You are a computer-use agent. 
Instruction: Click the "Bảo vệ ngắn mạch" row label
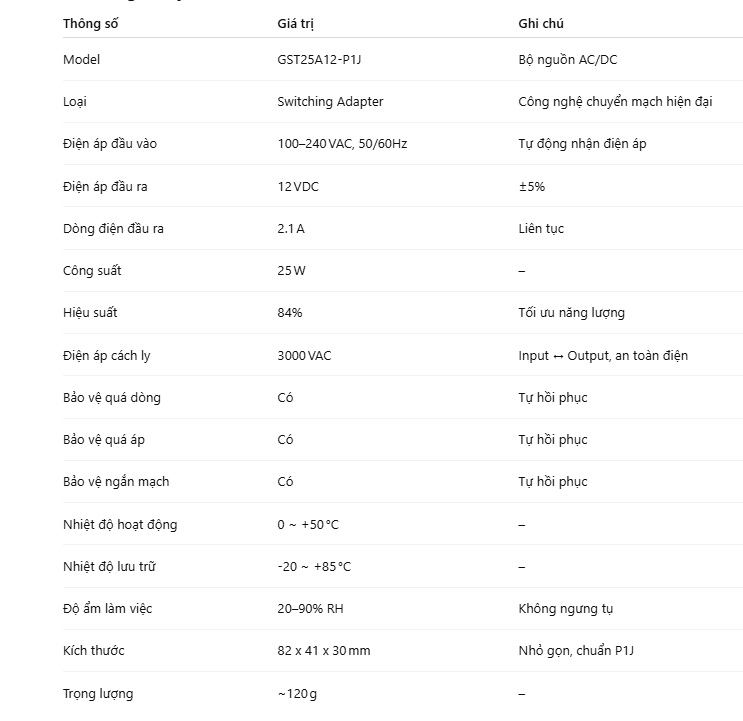[116, 482]
